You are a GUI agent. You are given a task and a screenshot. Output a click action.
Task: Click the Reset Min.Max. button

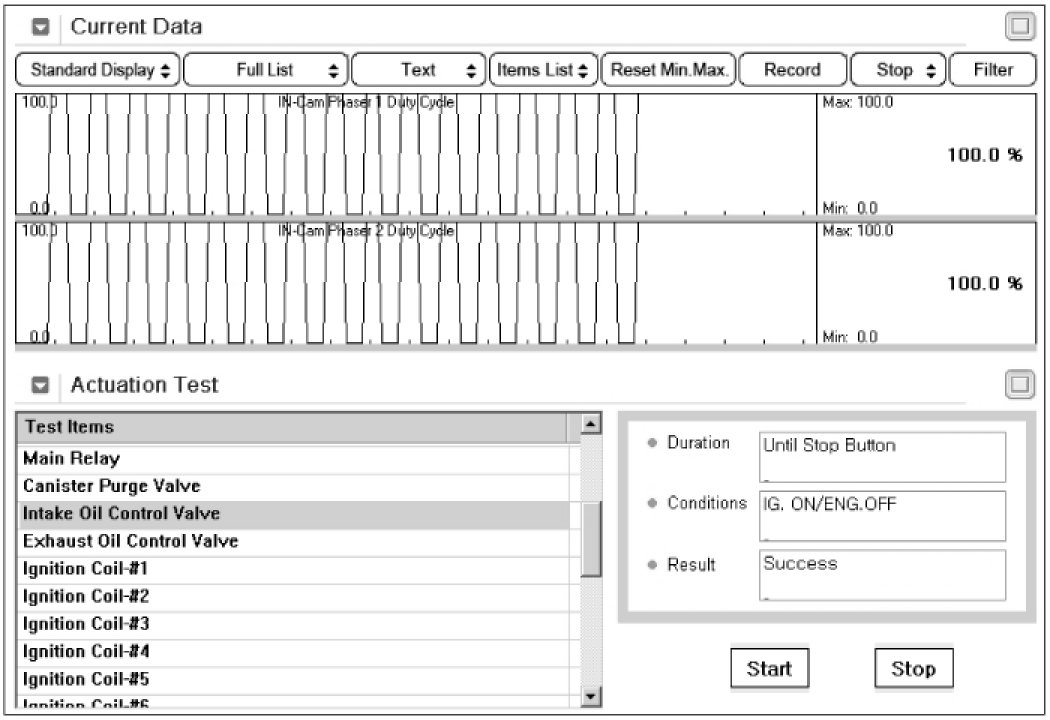tap(669, 70)
